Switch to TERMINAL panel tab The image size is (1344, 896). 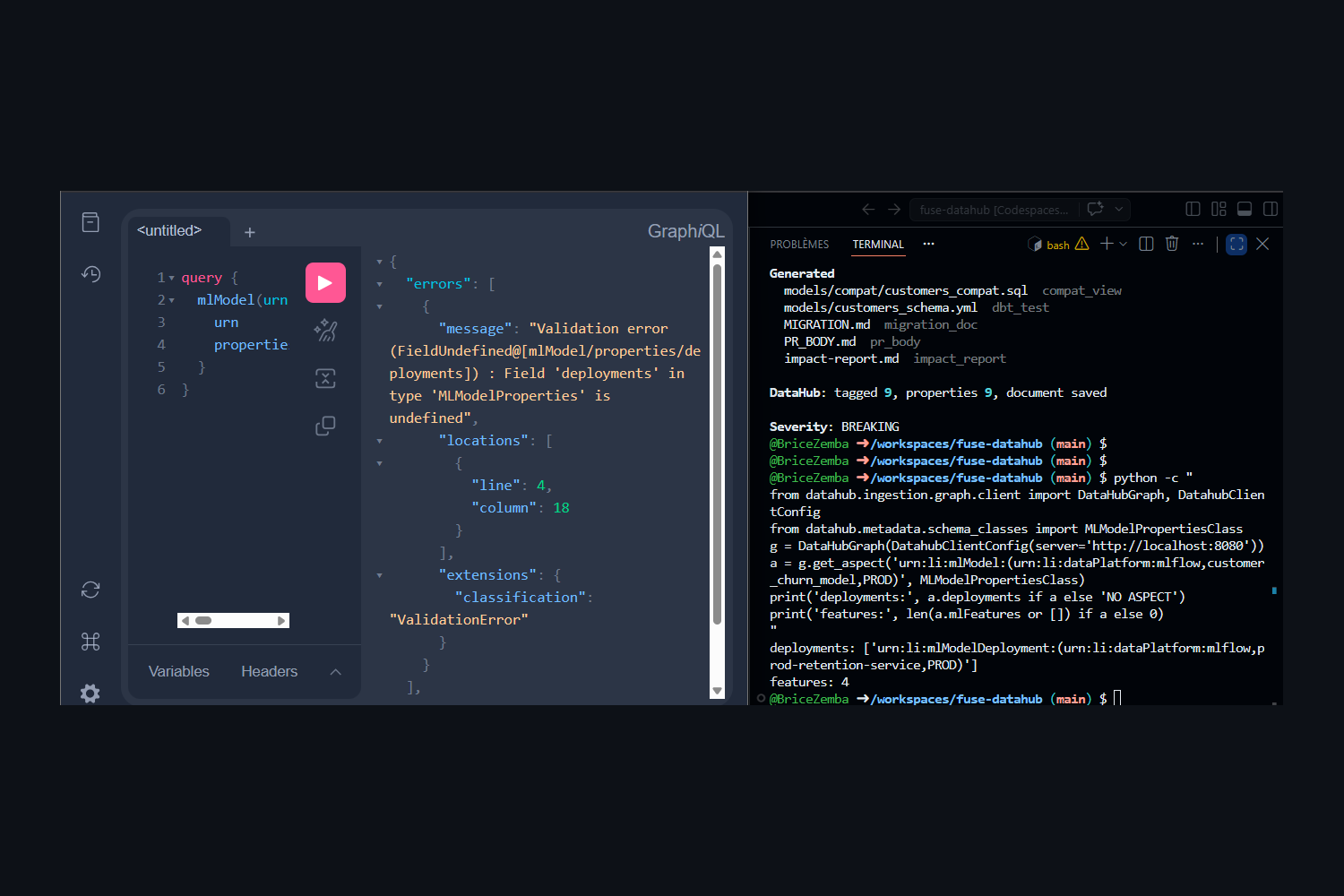point(878,245)
